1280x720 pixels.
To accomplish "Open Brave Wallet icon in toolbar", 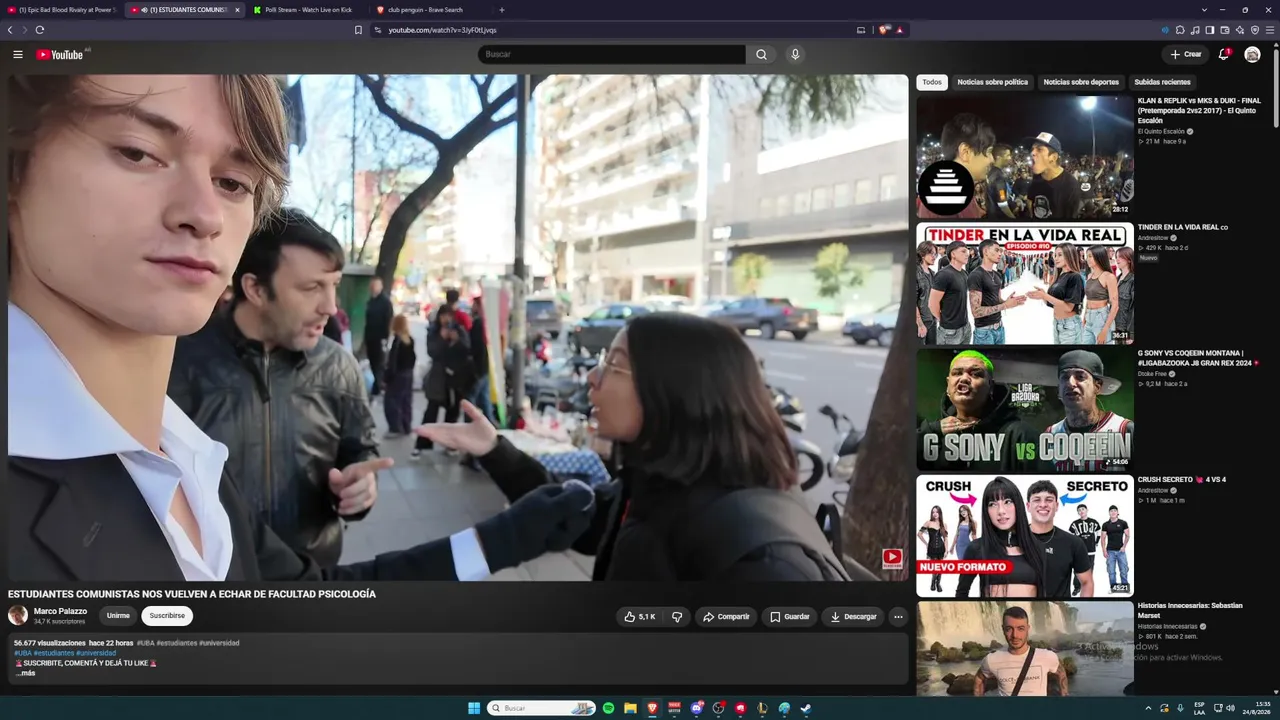I will click(1225, 30).
